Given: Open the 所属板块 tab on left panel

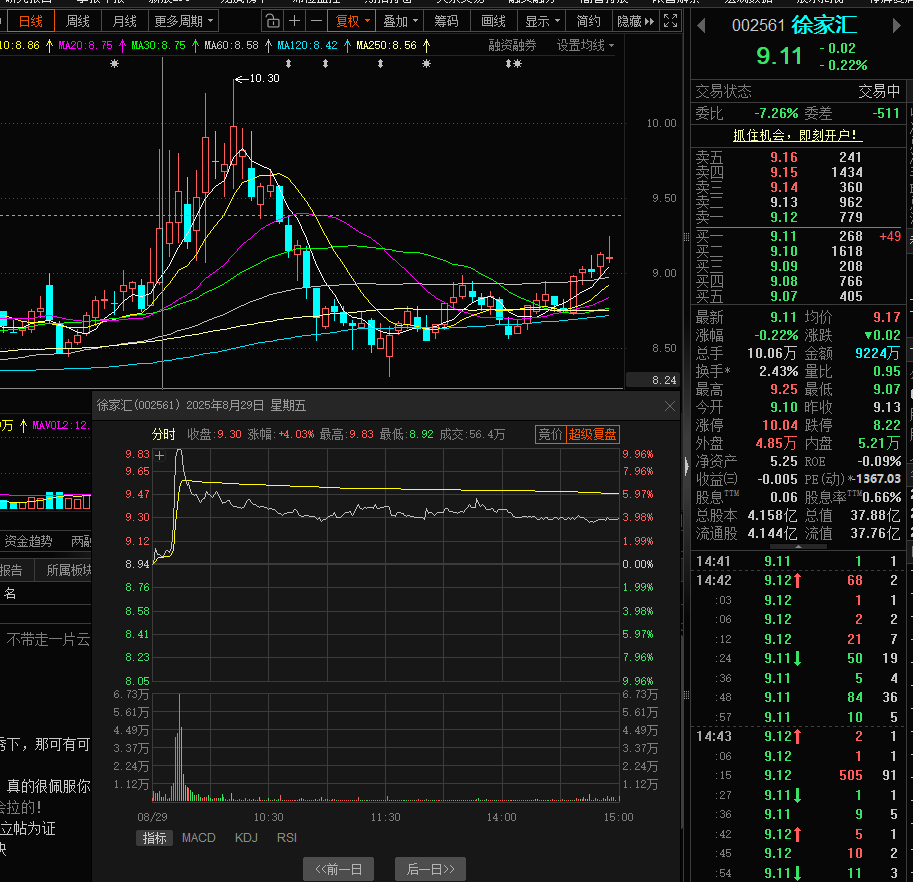Looking at the screenshot, I should point(68,570).
